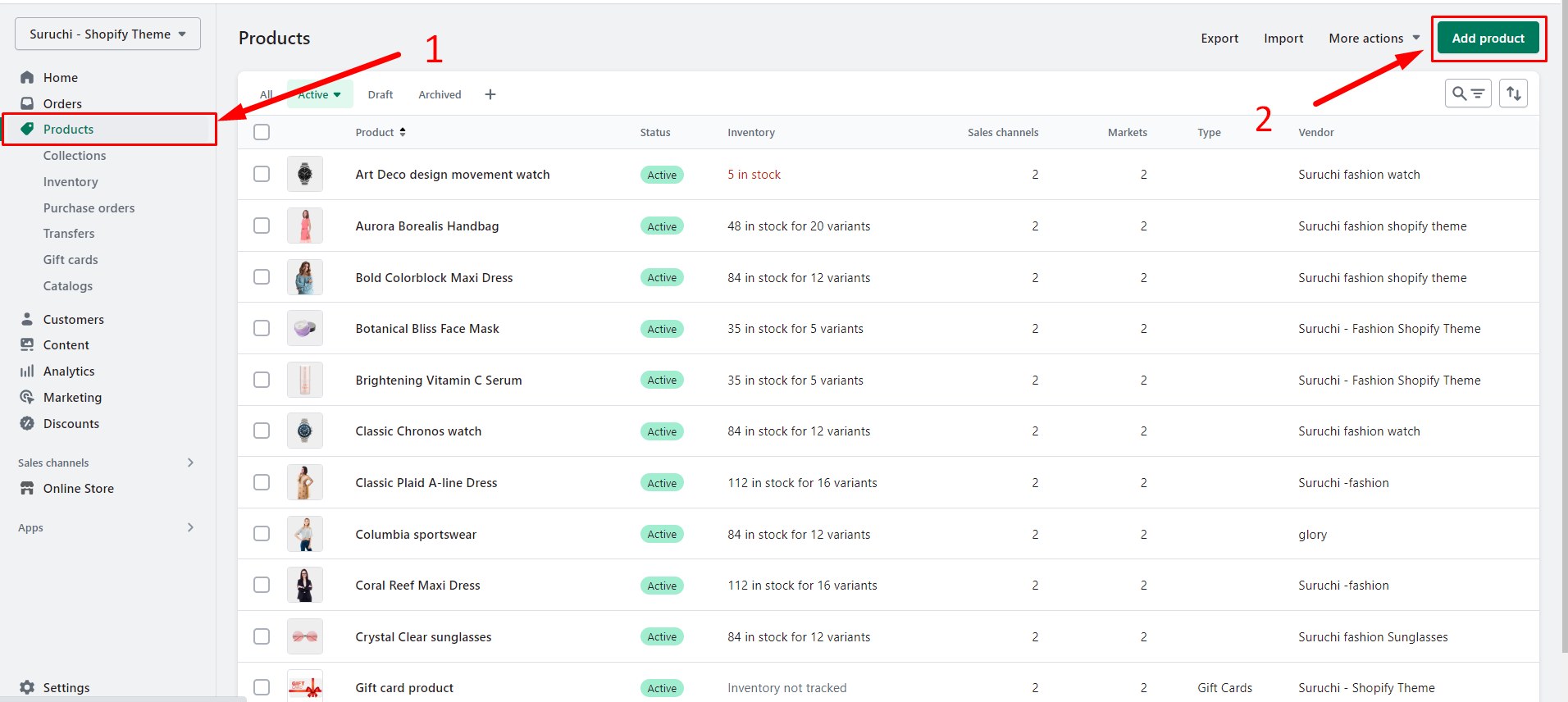Toggle the select-all products checkbox
Viewport: 1568px width, 702px height.
[x=262, y=132]
